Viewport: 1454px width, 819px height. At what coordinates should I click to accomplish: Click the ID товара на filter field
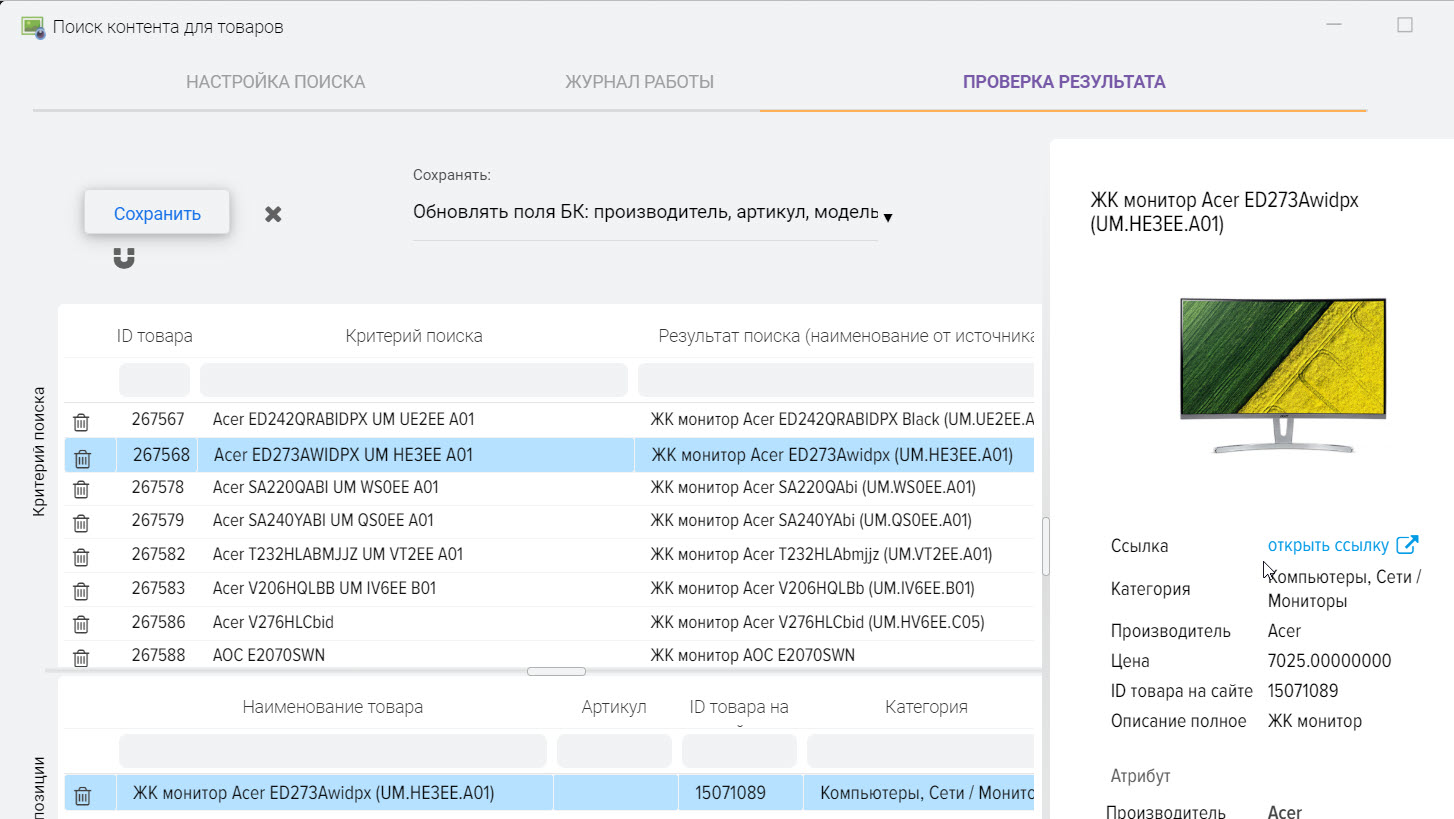pyautogui.click(x=739, y=751)
